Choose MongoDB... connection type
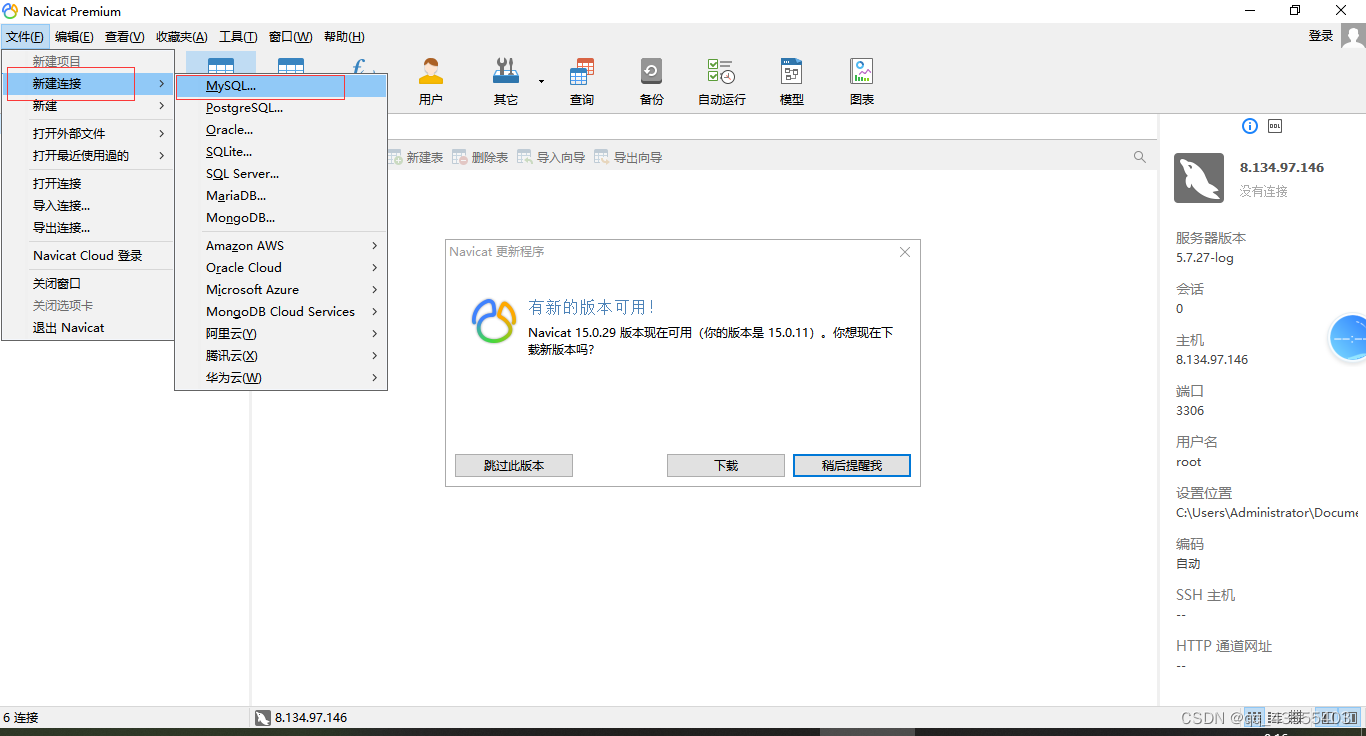1366x736 pixels. coord(281,218)
